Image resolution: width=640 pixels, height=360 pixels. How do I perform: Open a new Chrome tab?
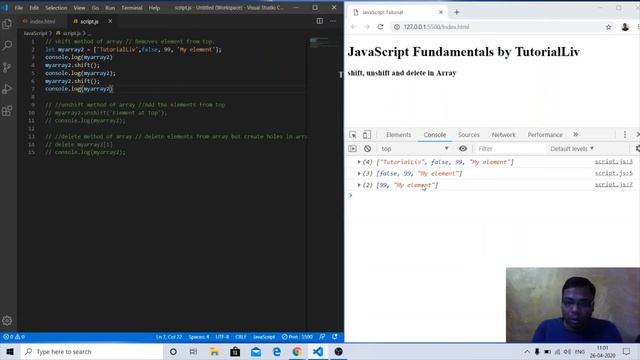pos(457,12)
